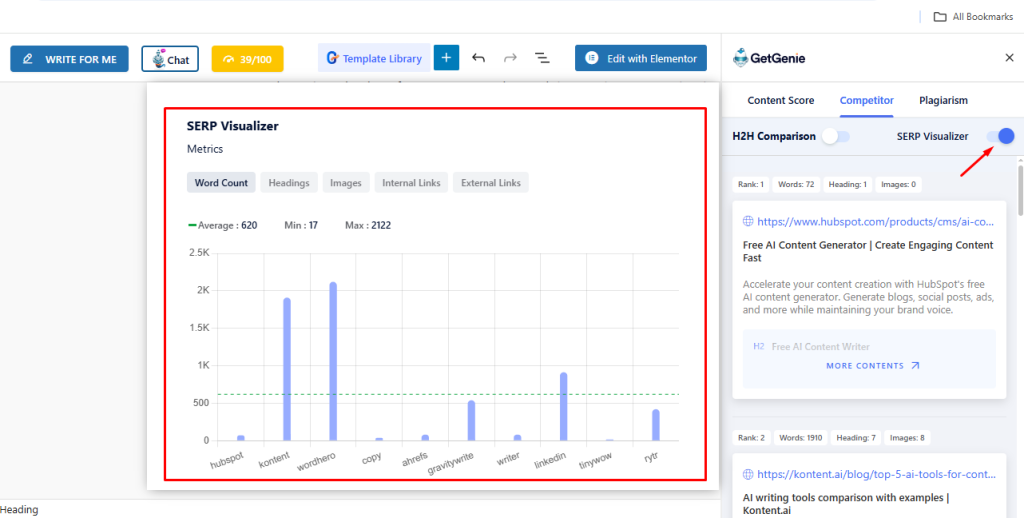
Task: Select the Images metric tab
Action: coord(345,183)
